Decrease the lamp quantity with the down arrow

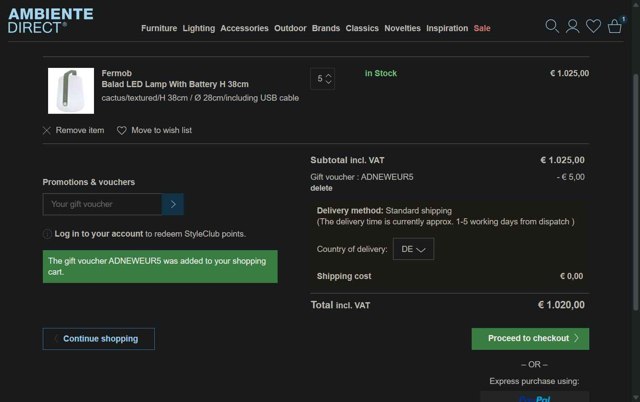point(329,82)
